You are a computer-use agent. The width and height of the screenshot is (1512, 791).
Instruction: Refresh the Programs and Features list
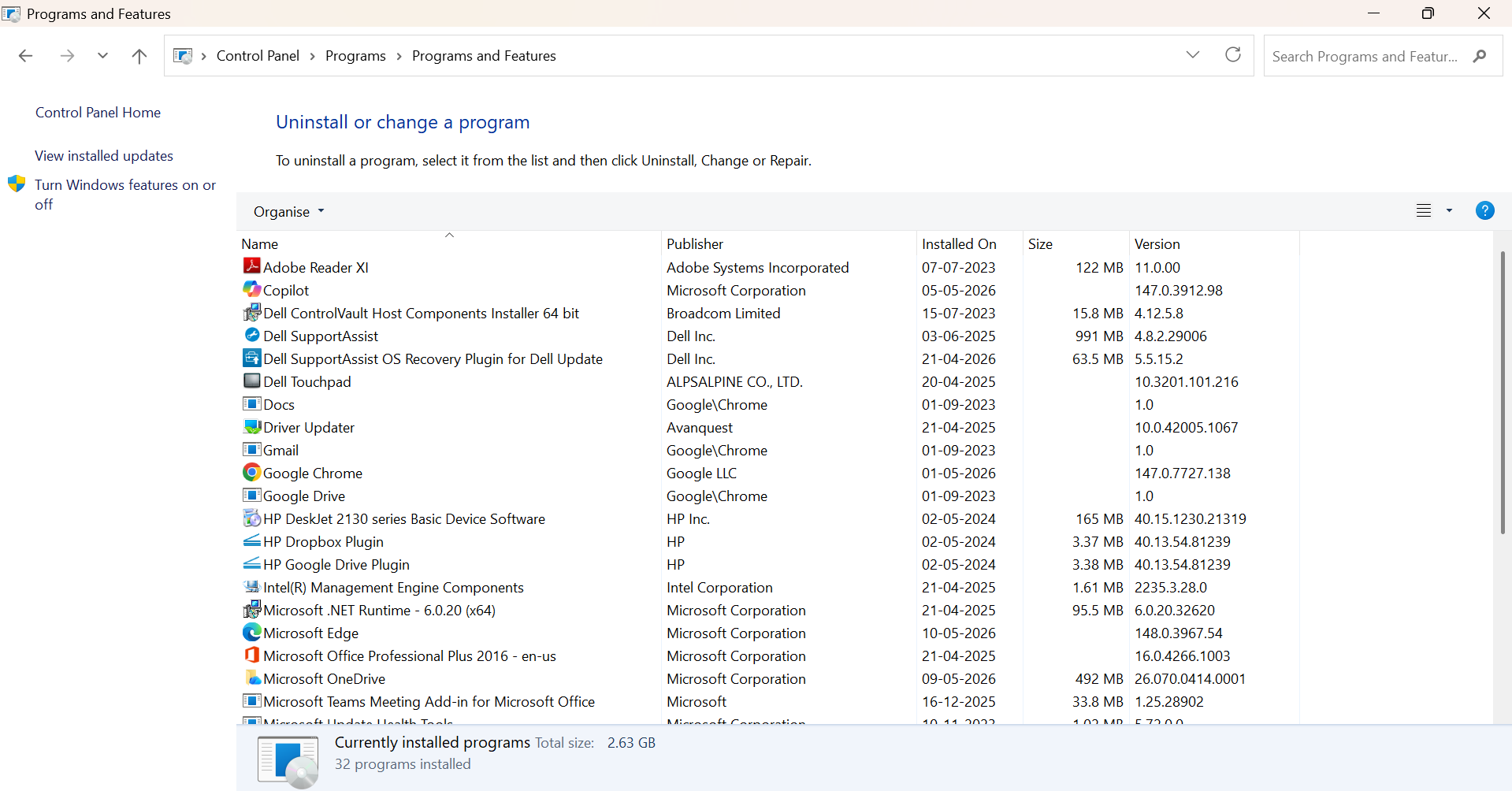point(1233,54)
